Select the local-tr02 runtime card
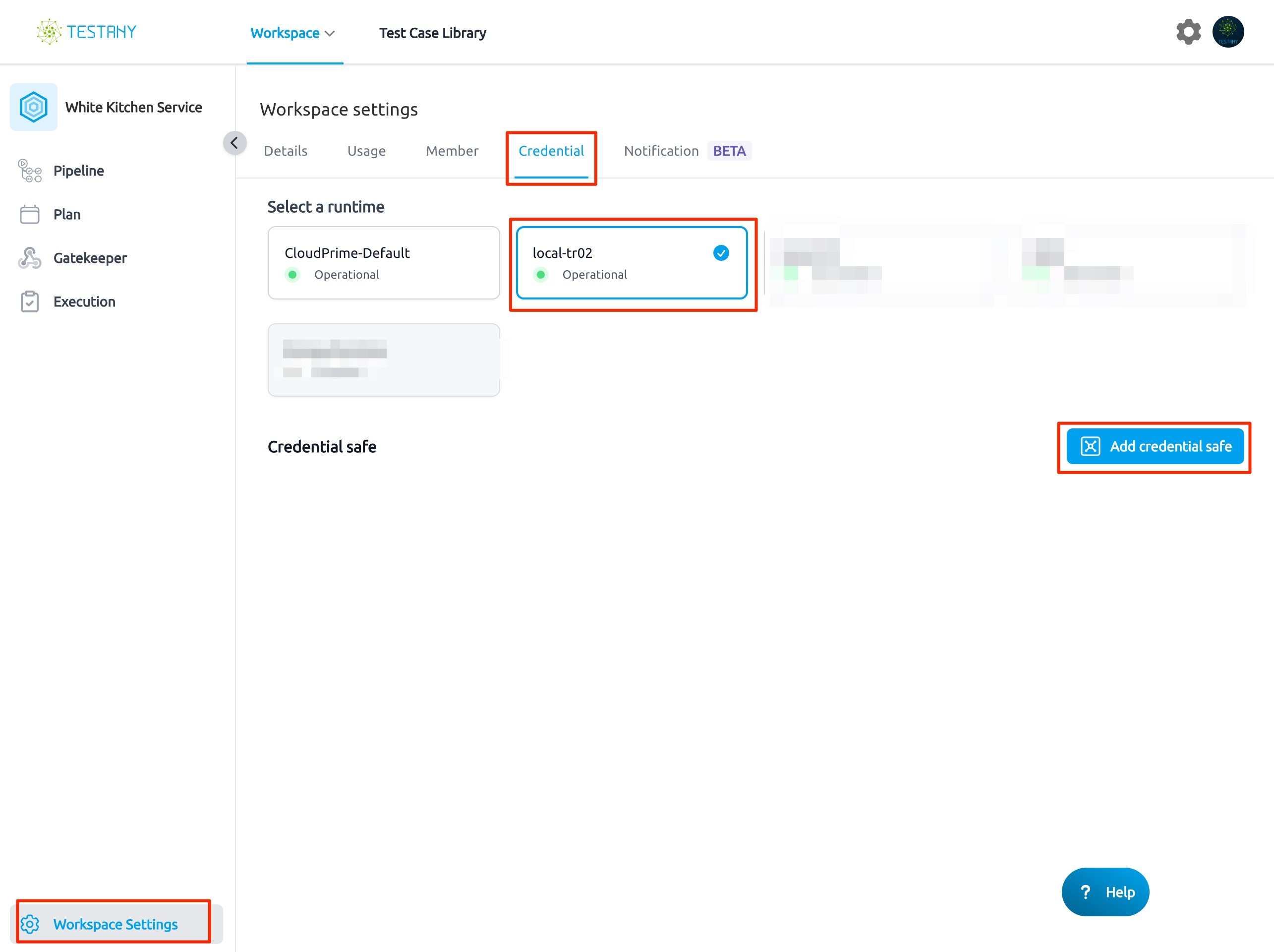This screenshot has height=952, width=1274. tap(632, 263)
